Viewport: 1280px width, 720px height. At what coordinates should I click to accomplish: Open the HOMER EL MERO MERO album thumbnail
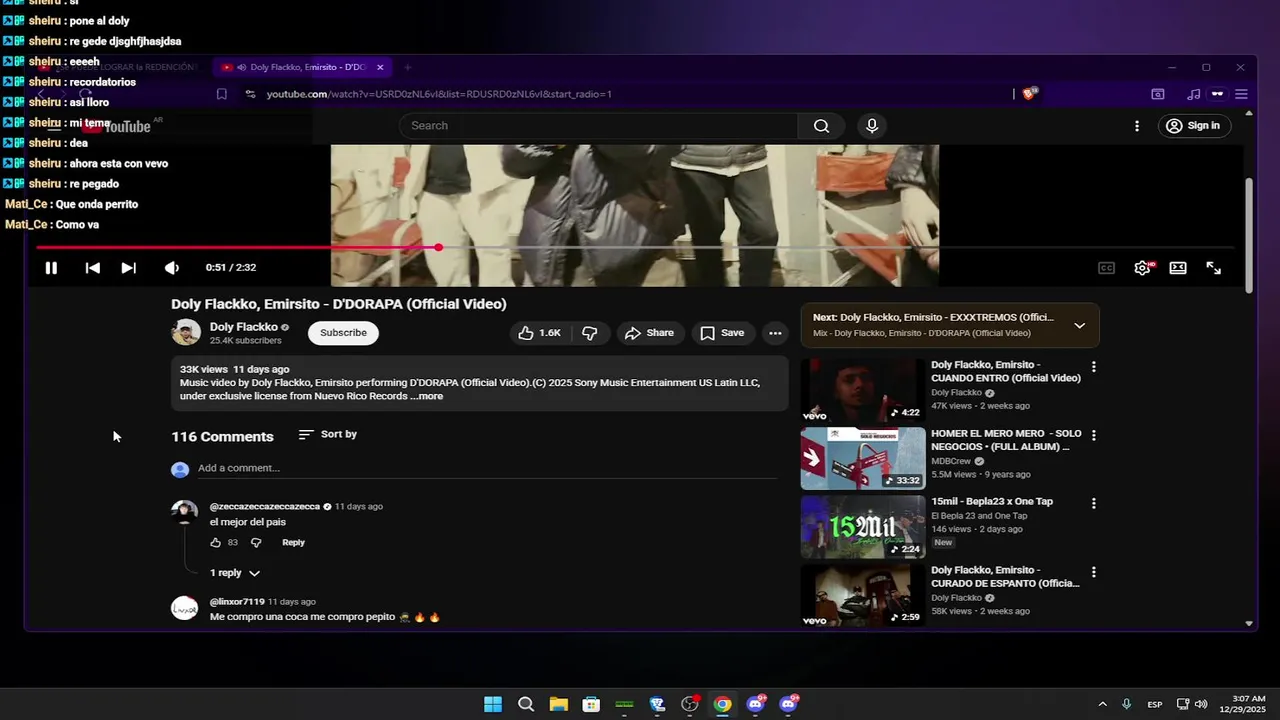click(863, 459)
